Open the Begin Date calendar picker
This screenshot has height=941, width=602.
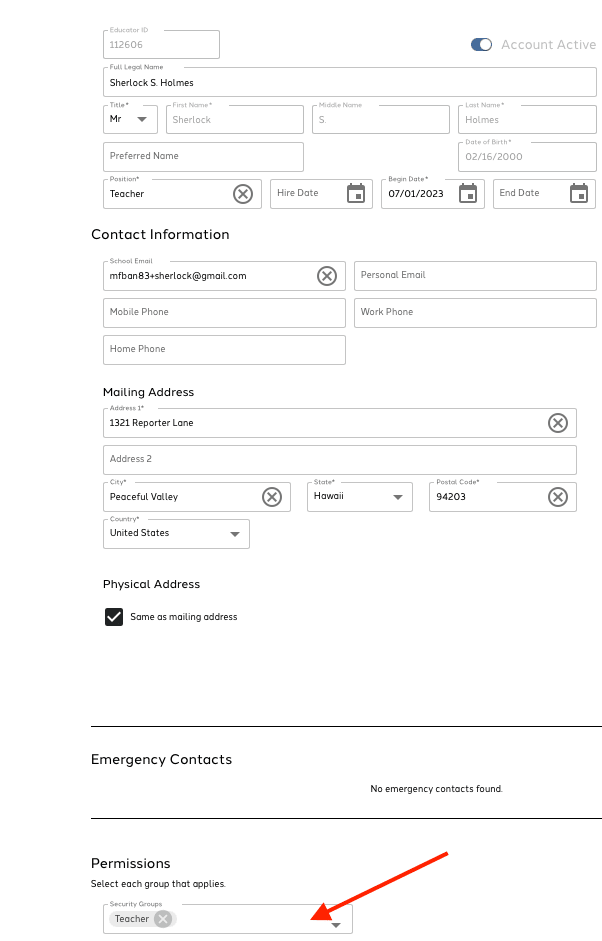pos(468,194)
